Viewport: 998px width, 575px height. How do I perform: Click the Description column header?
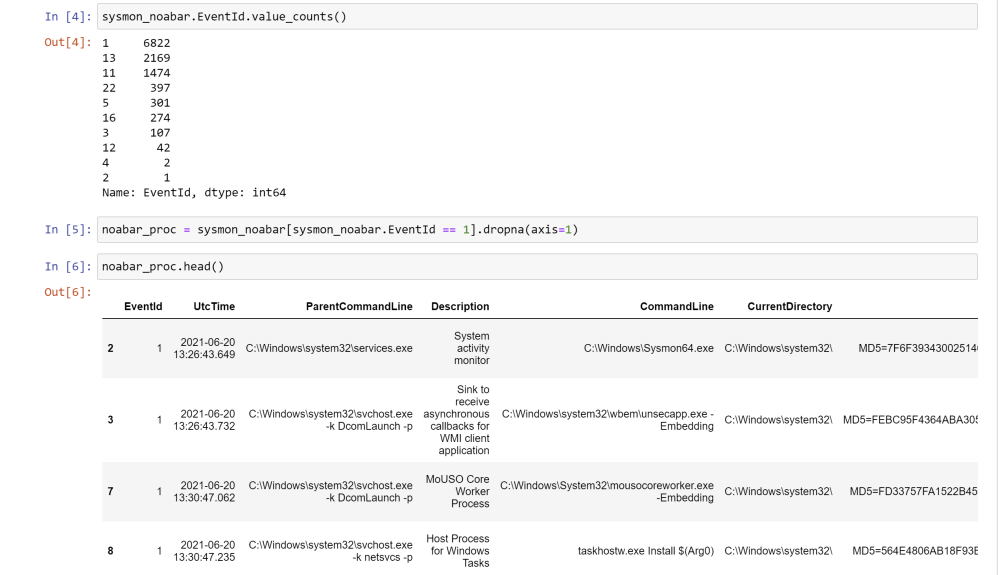(x=459, y=306)
